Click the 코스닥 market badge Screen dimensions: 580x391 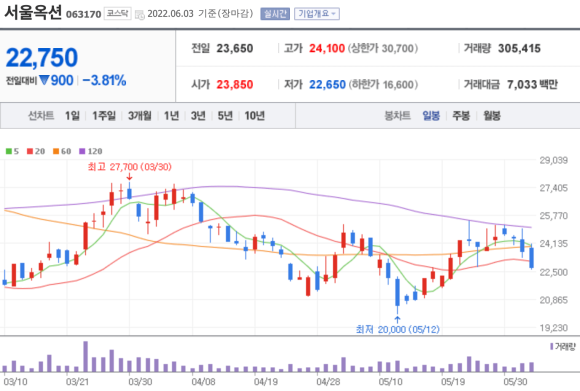click(118, 13)
